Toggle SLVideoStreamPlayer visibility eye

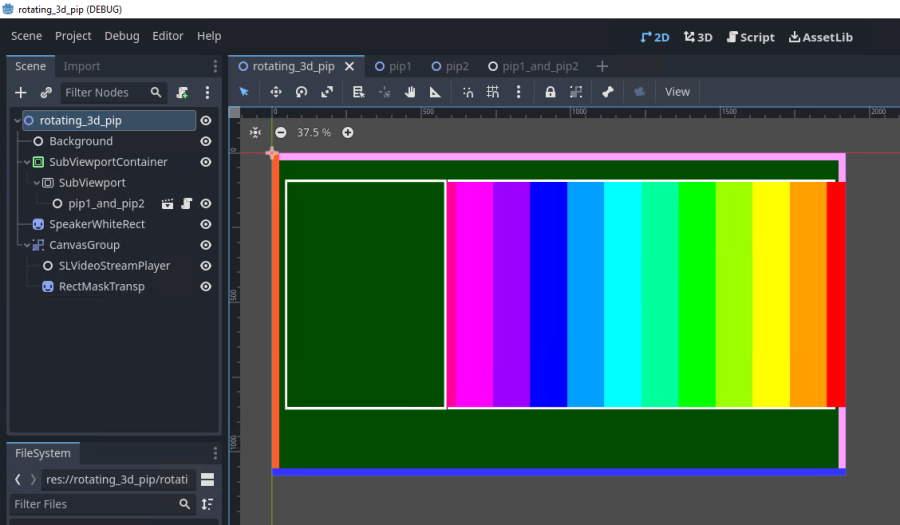205,266
